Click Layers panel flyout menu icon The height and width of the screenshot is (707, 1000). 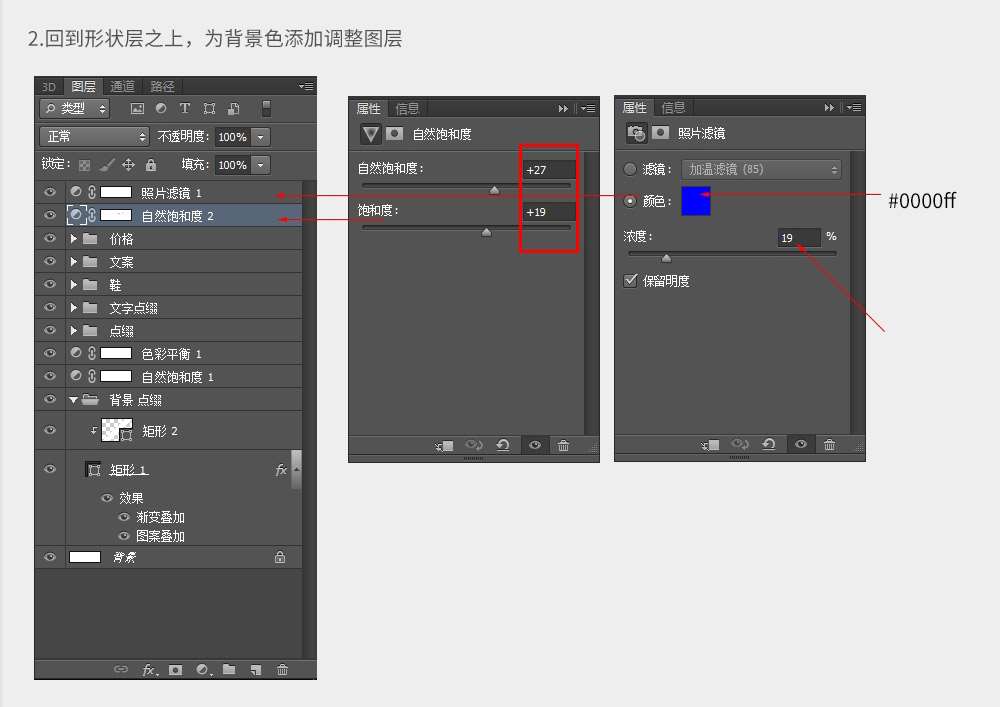click(306, 86)
